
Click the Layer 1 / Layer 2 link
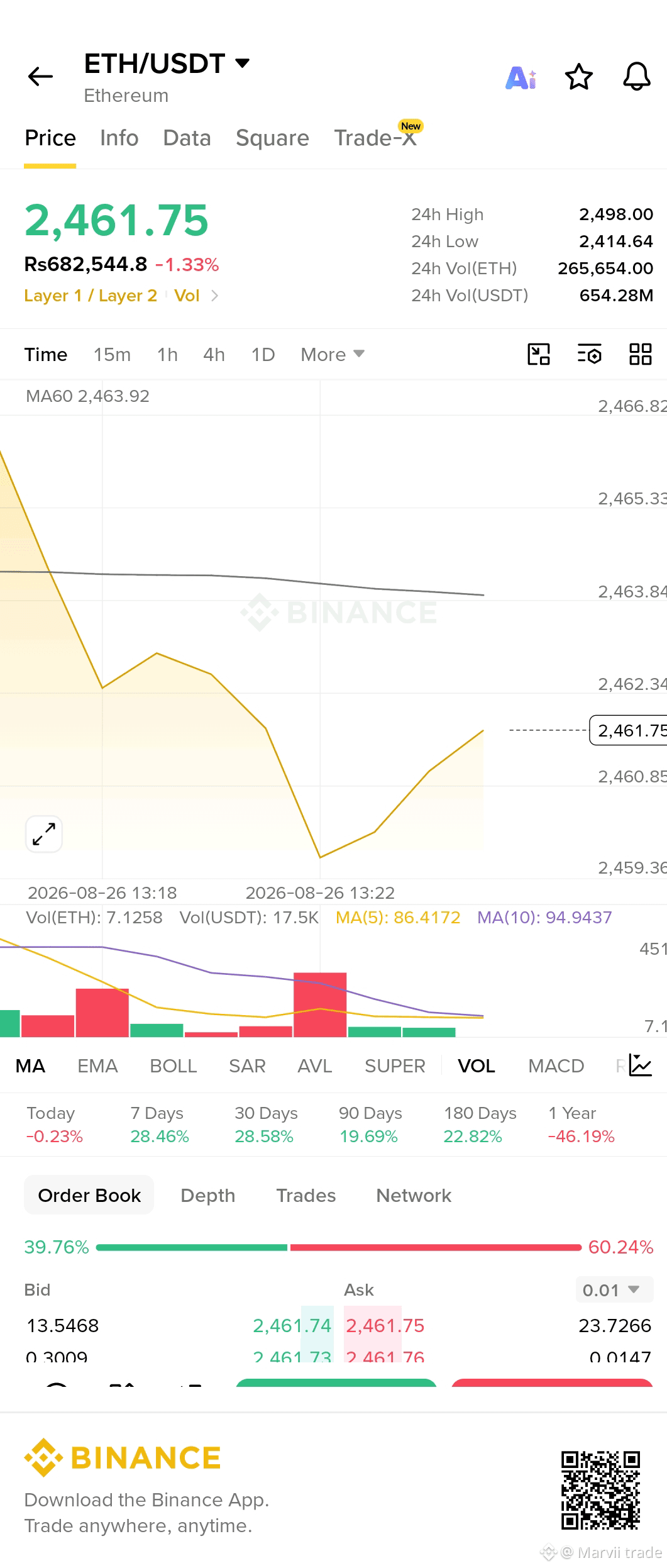point(91,295)
